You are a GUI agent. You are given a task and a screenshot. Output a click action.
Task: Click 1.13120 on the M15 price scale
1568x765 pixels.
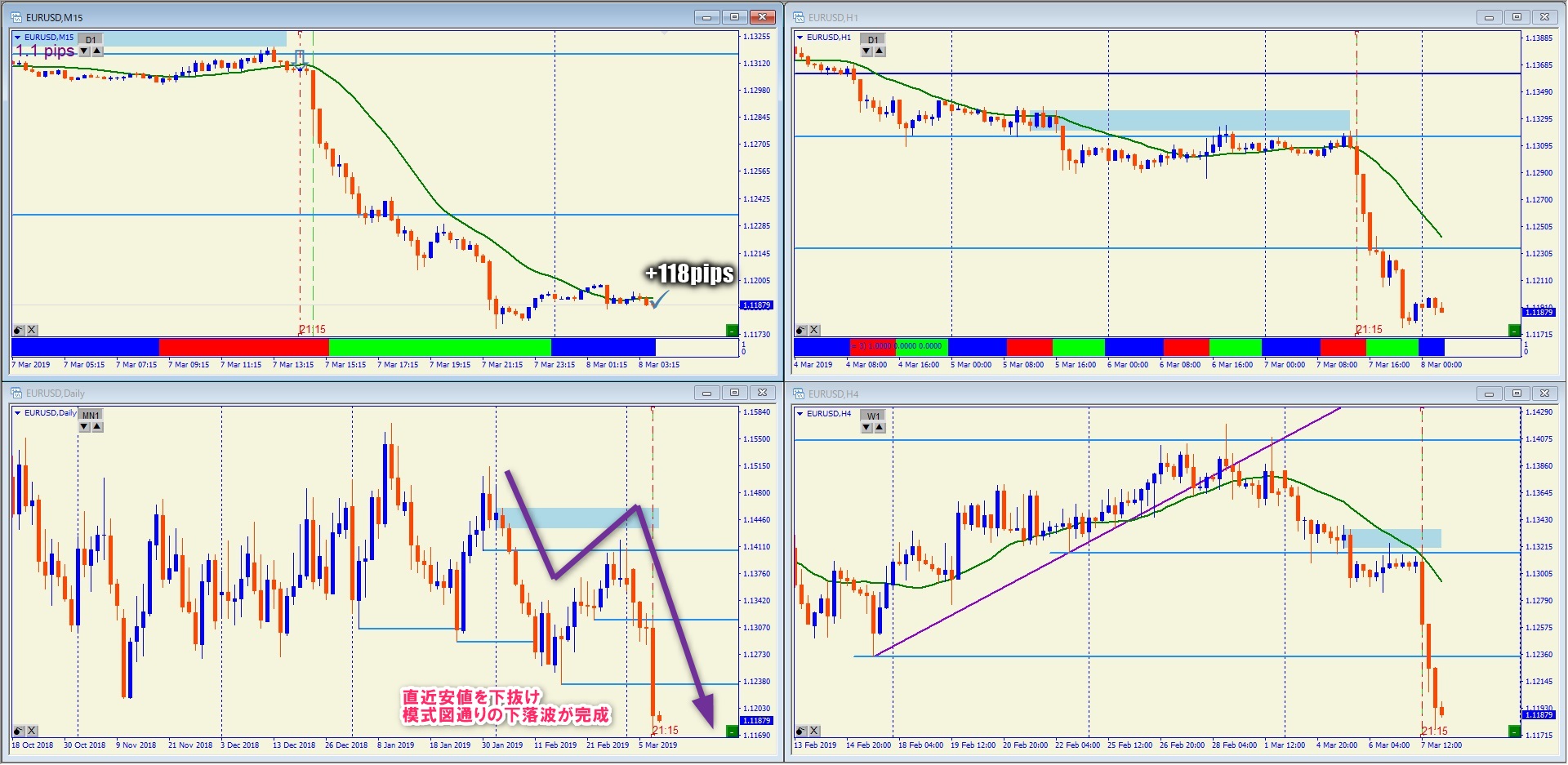tap(757, 63)
